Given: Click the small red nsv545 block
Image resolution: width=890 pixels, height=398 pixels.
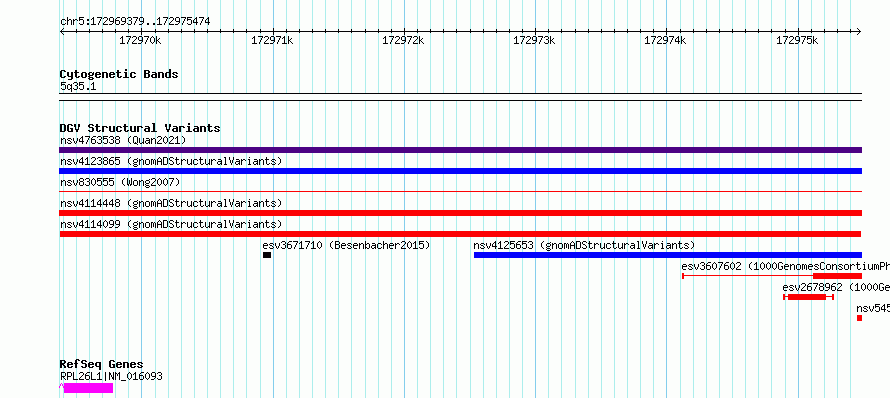Looking at the screenshot, I should pyautogui.click(x=859, y=318).
